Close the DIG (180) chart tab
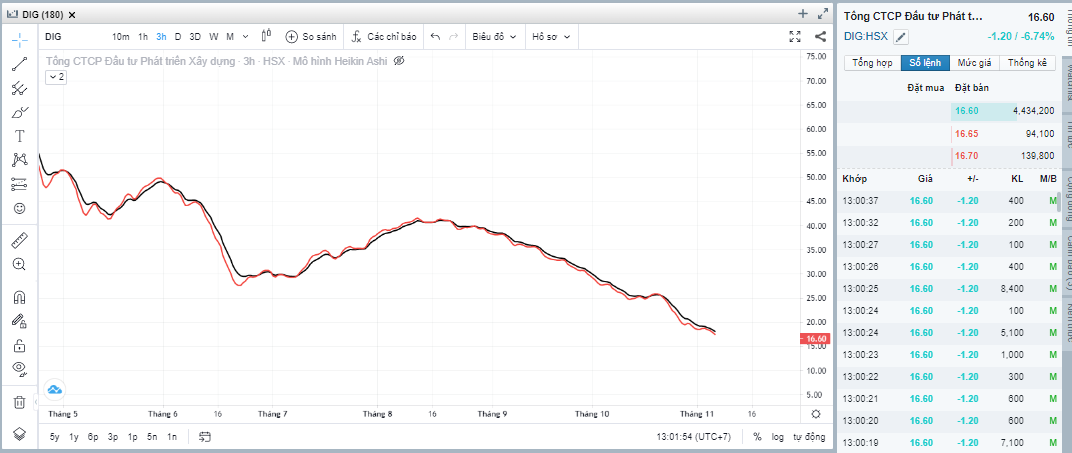This screenshot has height=453, width=1072. 72,14
